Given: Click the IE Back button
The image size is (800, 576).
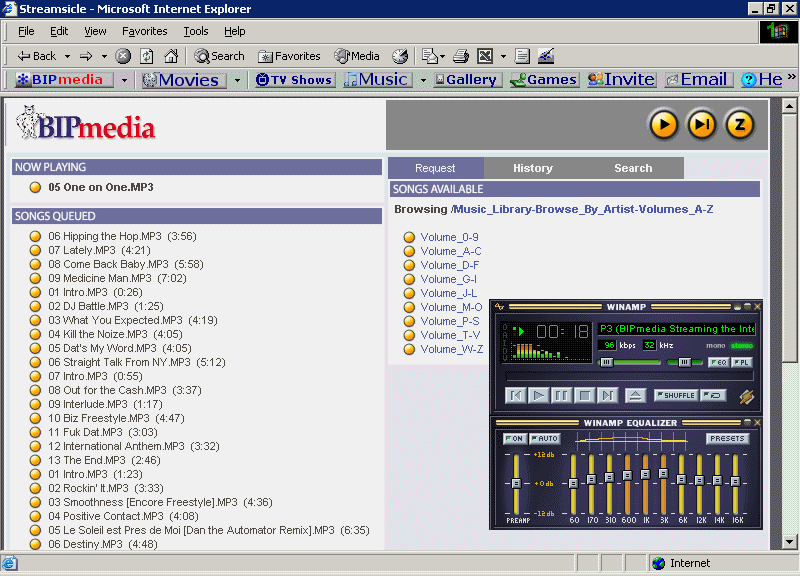Looking at the screenshot, I should 37,56.
